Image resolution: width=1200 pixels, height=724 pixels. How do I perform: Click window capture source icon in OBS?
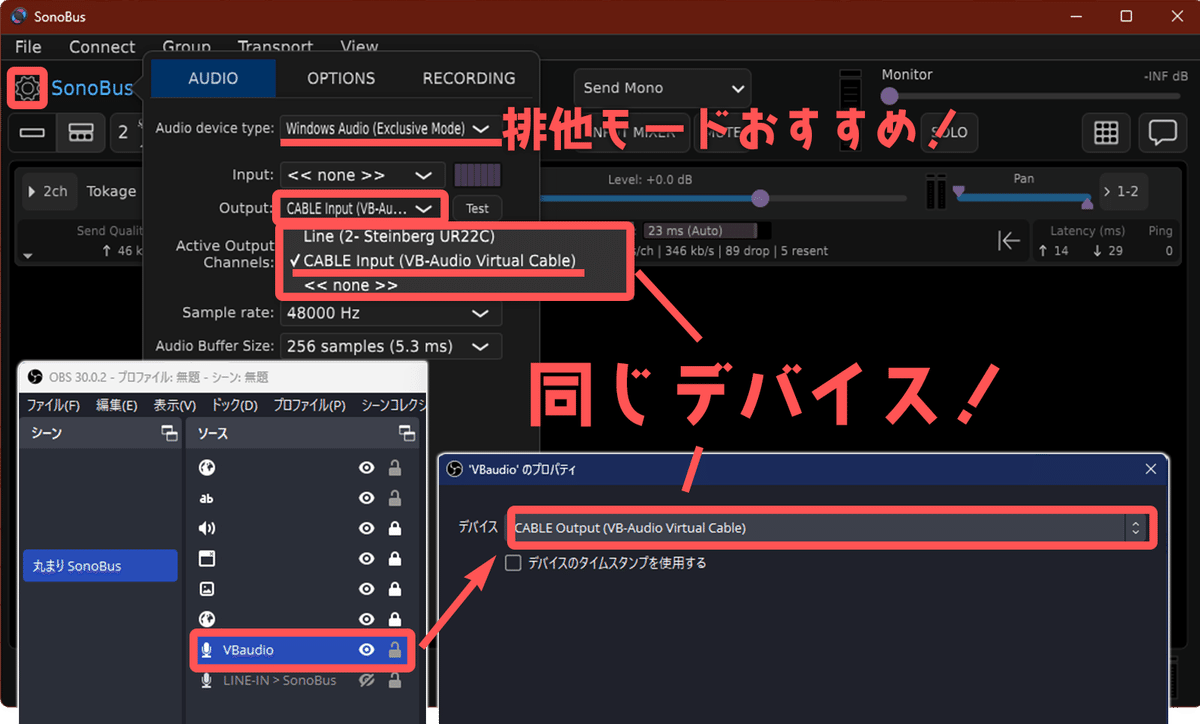coord(207,558)
